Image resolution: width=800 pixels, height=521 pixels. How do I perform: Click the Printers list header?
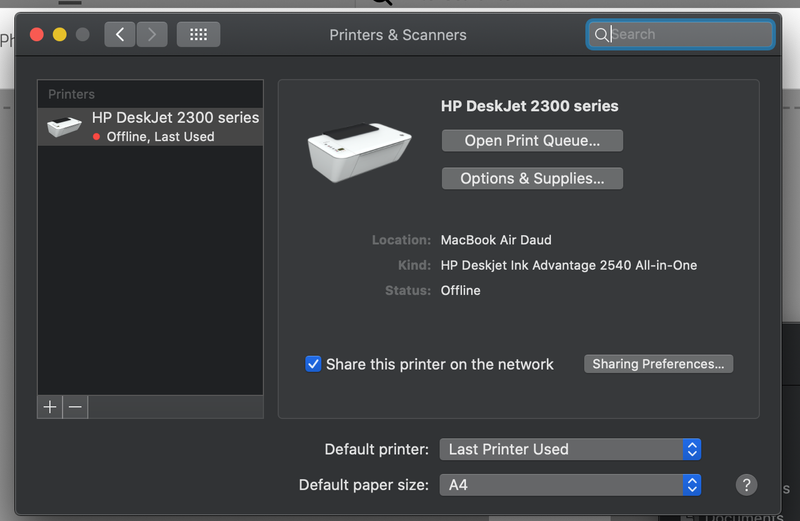[71, 94]
